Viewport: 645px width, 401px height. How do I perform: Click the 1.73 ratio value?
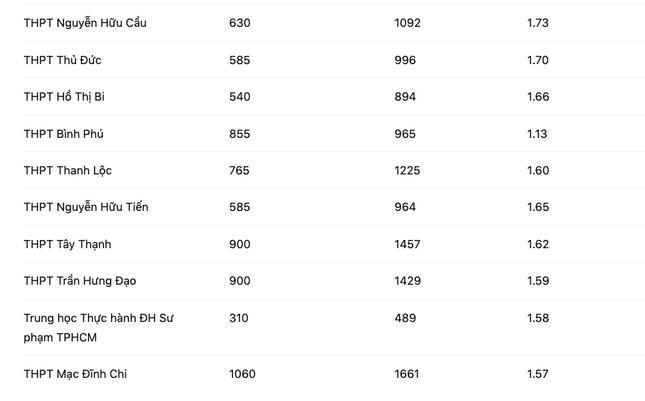point(538,23)
